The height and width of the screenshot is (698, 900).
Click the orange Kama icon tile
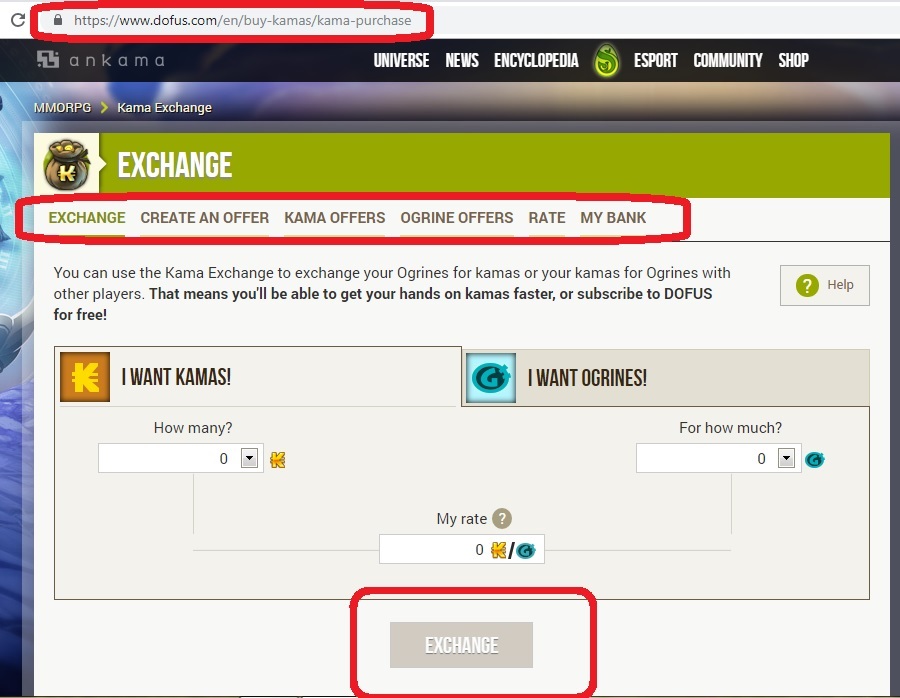tap(85, 377)
